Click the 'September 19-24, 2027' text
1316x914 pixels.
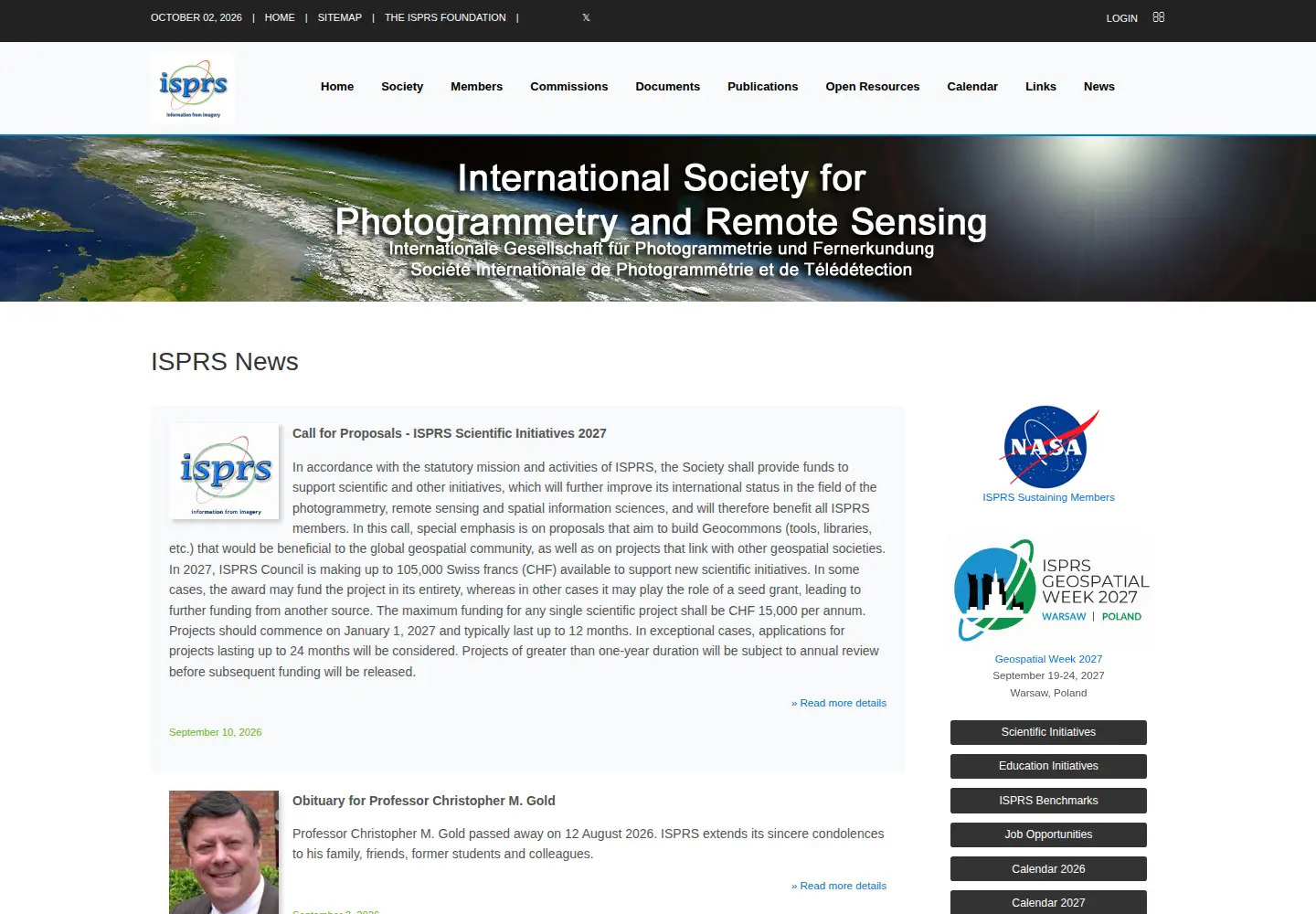click(1049, 675)
